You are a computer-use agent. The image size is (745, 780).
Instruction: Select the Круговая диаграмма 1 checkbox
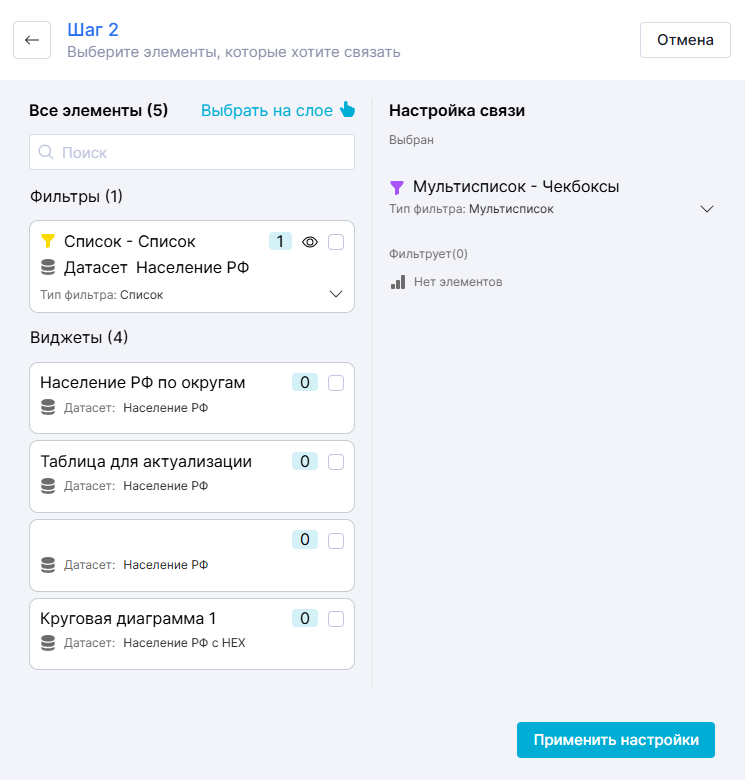(x=336, y=619)
